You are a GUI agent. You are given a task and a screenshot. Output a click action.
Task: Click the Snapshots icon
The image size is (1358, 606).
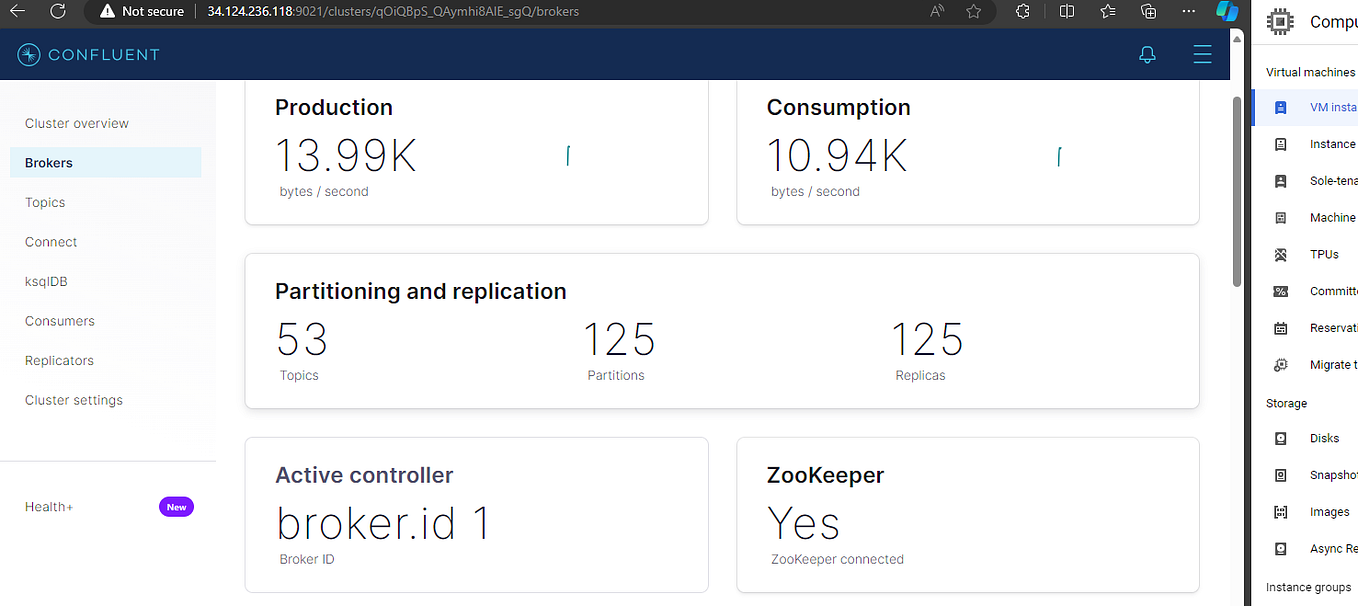[1281, 475]
